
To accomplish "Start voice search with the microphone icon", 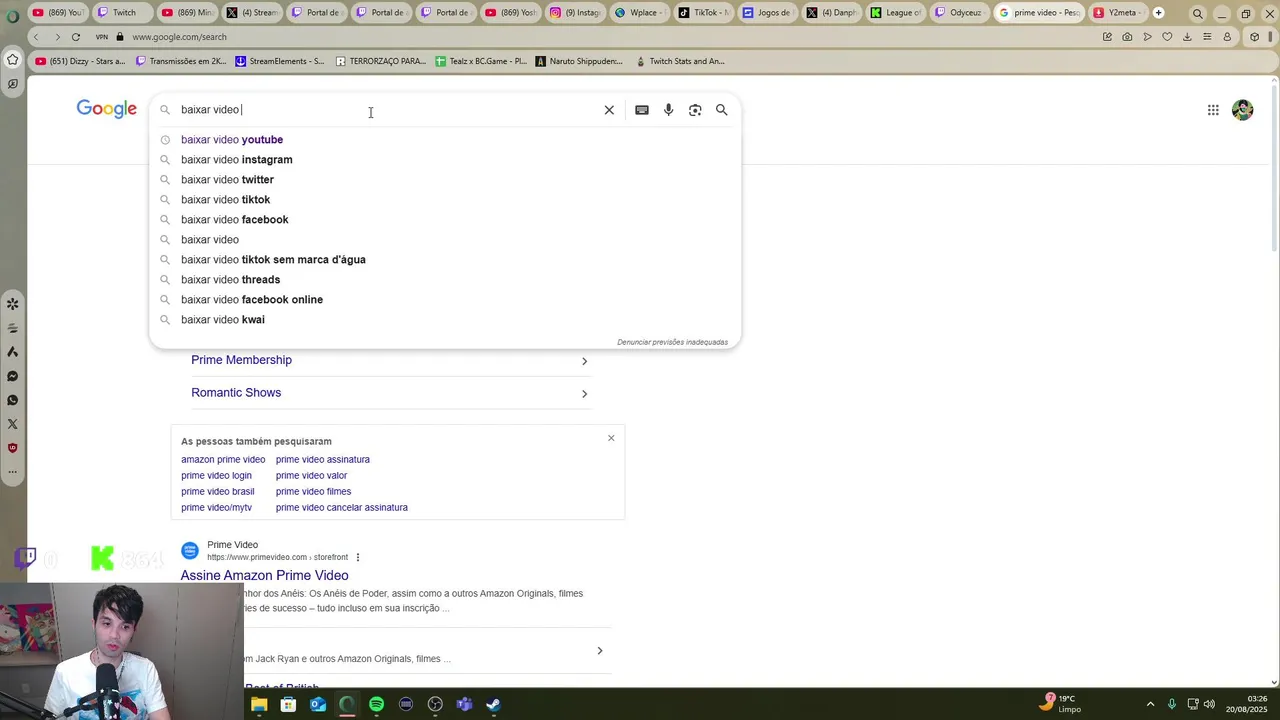I will point(668,110).
